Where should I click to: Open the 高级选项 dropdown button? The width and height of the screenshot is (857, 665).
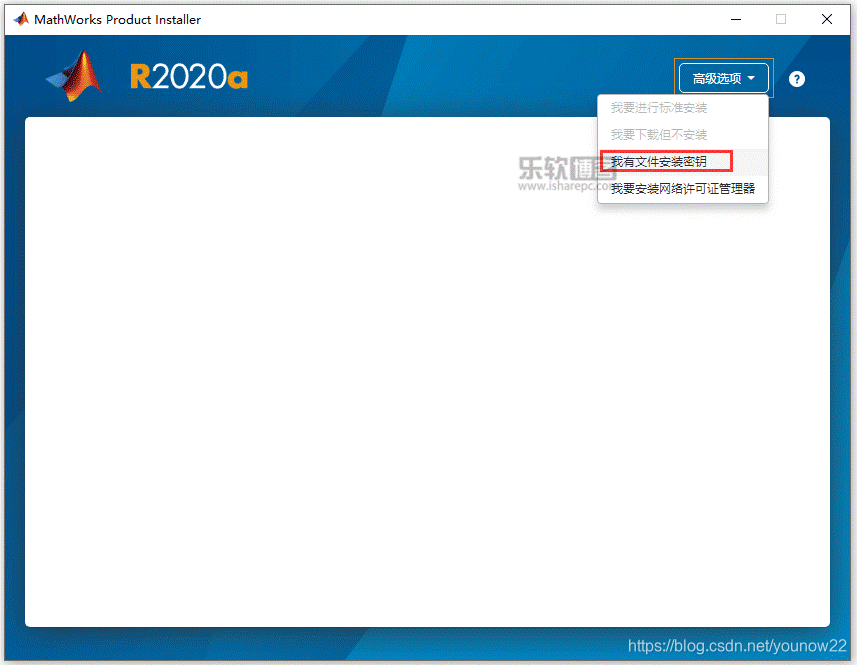[x=722, y=78]
